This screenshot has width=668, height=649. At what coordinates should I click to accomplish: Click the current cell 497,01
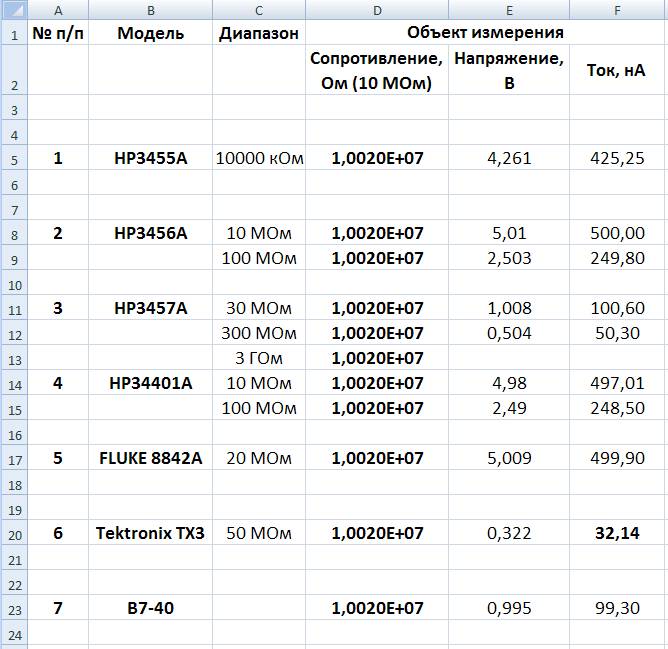pyautogui.click(x=617, y=383)
